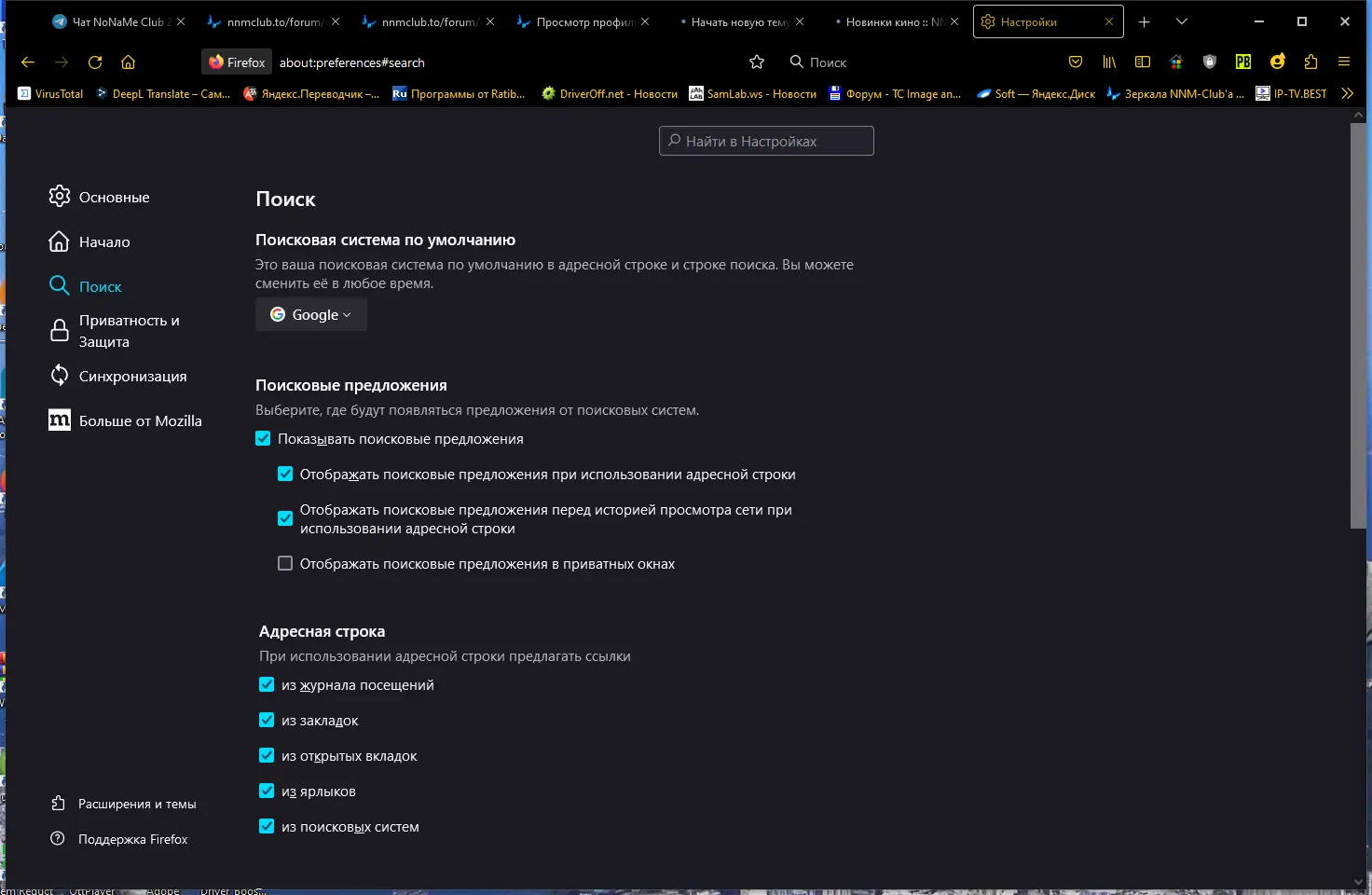
Task: Bookmark this page with the star icon
Action: click(x=757, y=62)
